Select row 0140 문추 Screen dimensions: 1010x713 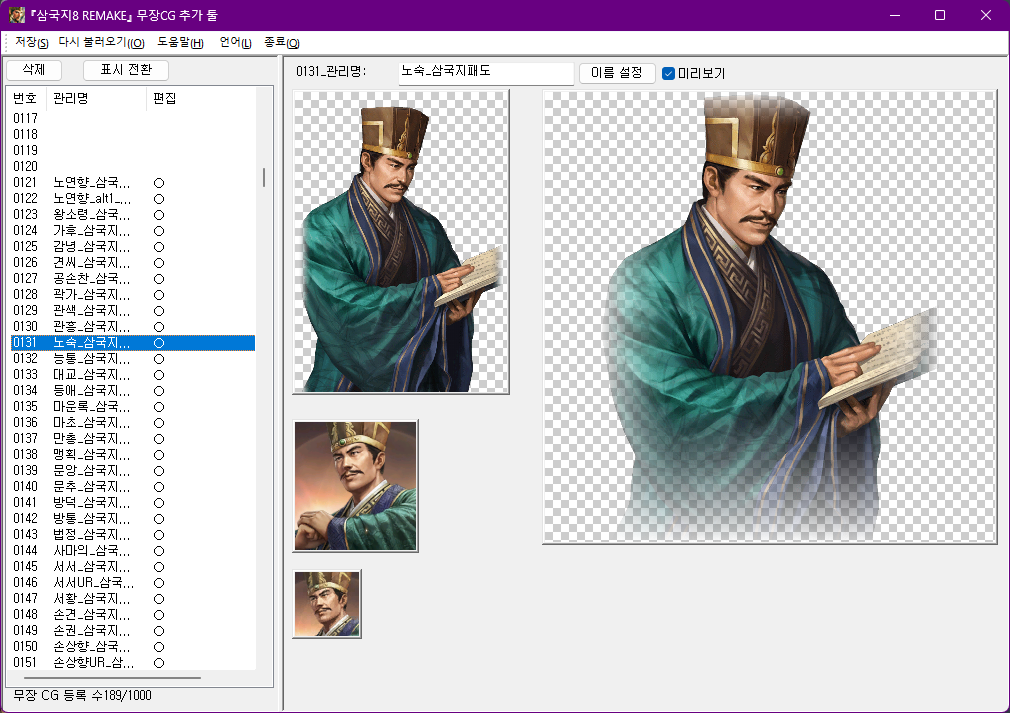coord(133,486)
